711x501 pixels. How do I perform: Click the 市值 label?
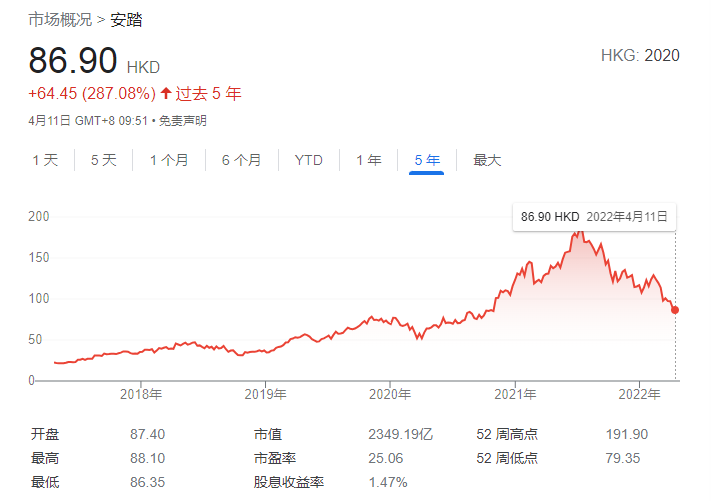pos(268,434)
